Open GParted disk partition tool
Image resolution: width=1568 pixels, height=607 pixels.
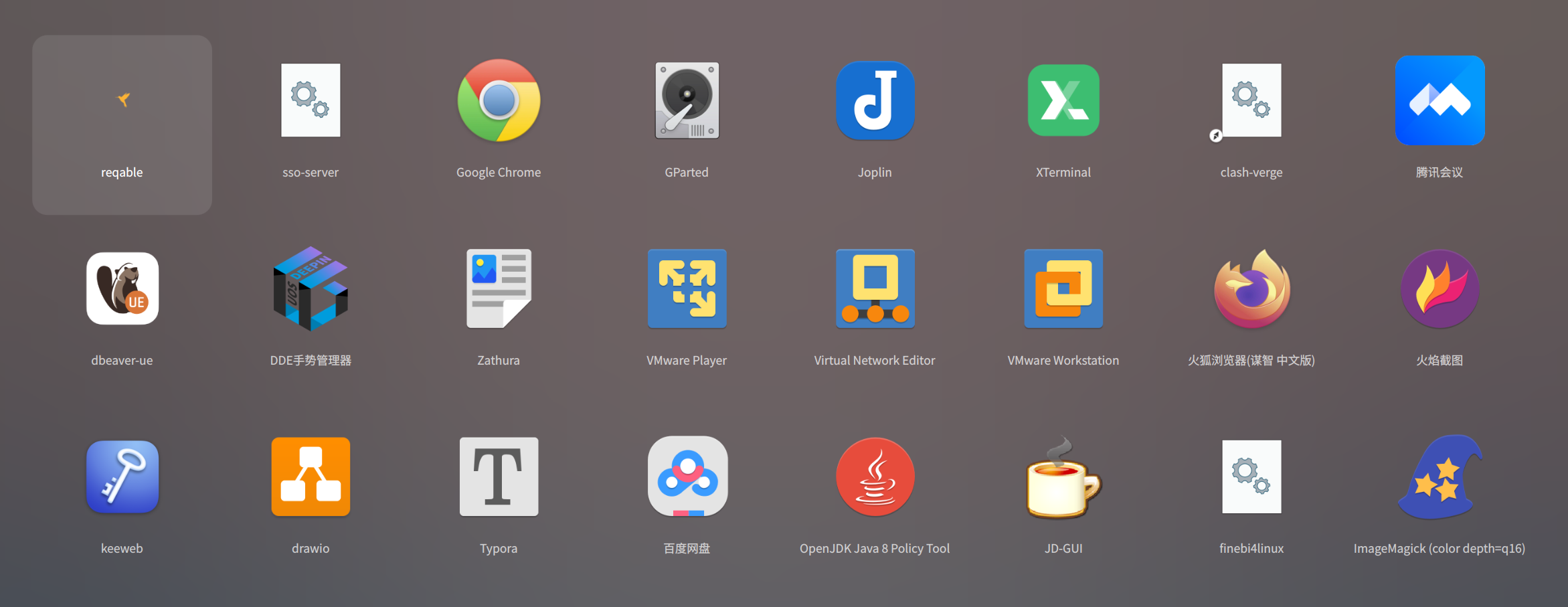coord(687,101)
